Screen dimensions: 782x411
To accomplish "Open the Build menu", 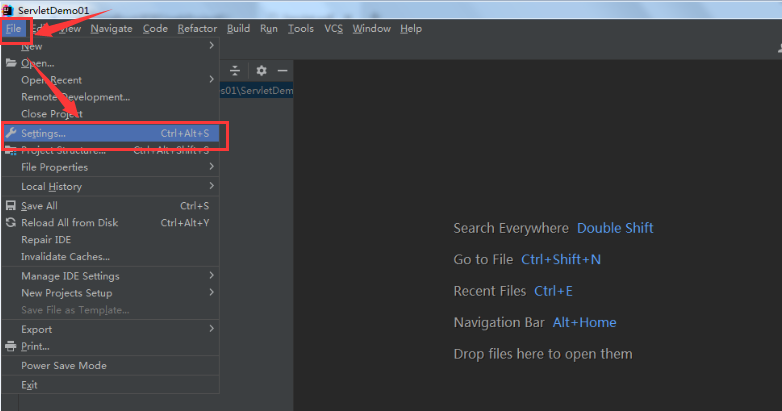I will coord(238,29).
